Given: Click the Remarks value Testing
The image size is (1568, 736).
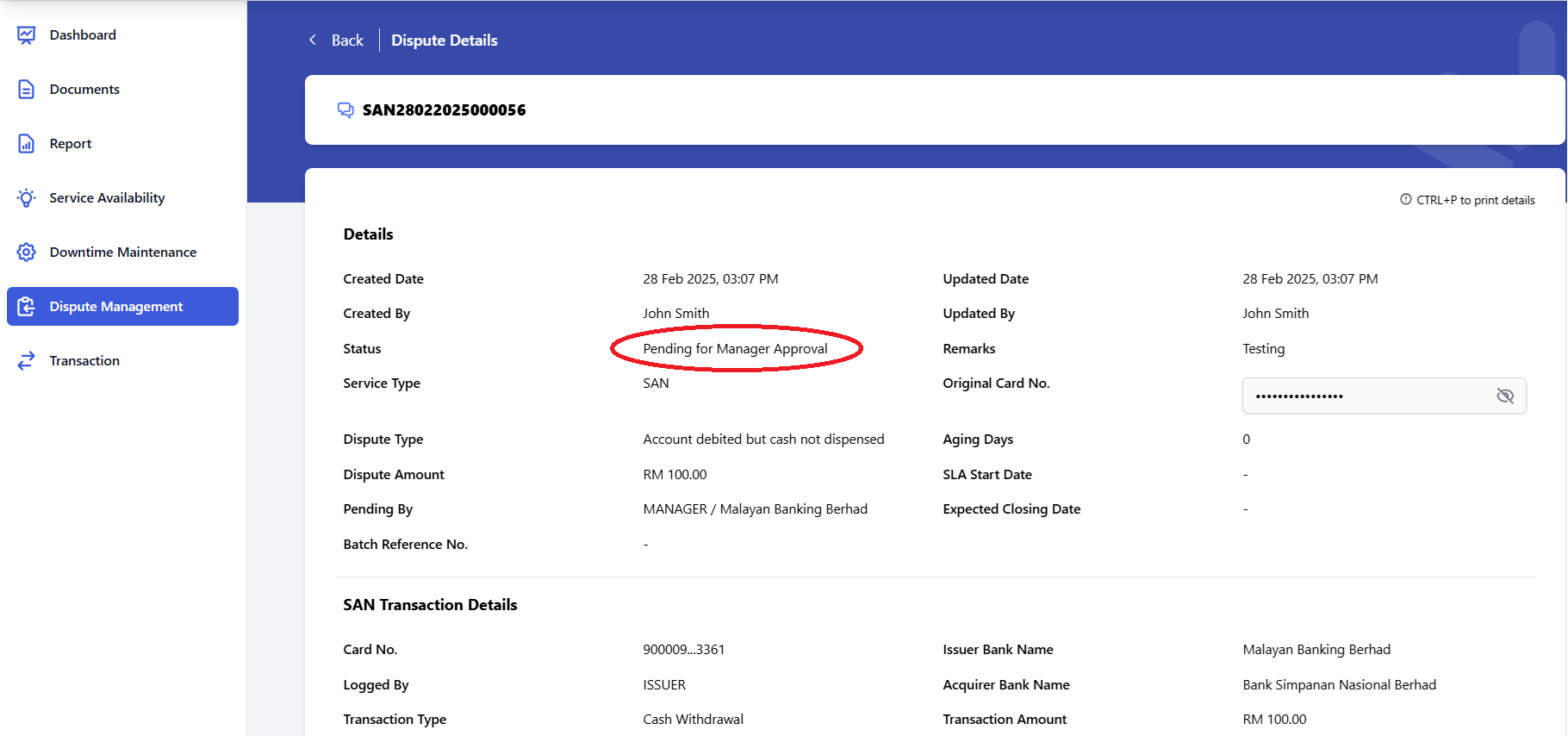Looking at the screenshot, I should coord(1264,349).
